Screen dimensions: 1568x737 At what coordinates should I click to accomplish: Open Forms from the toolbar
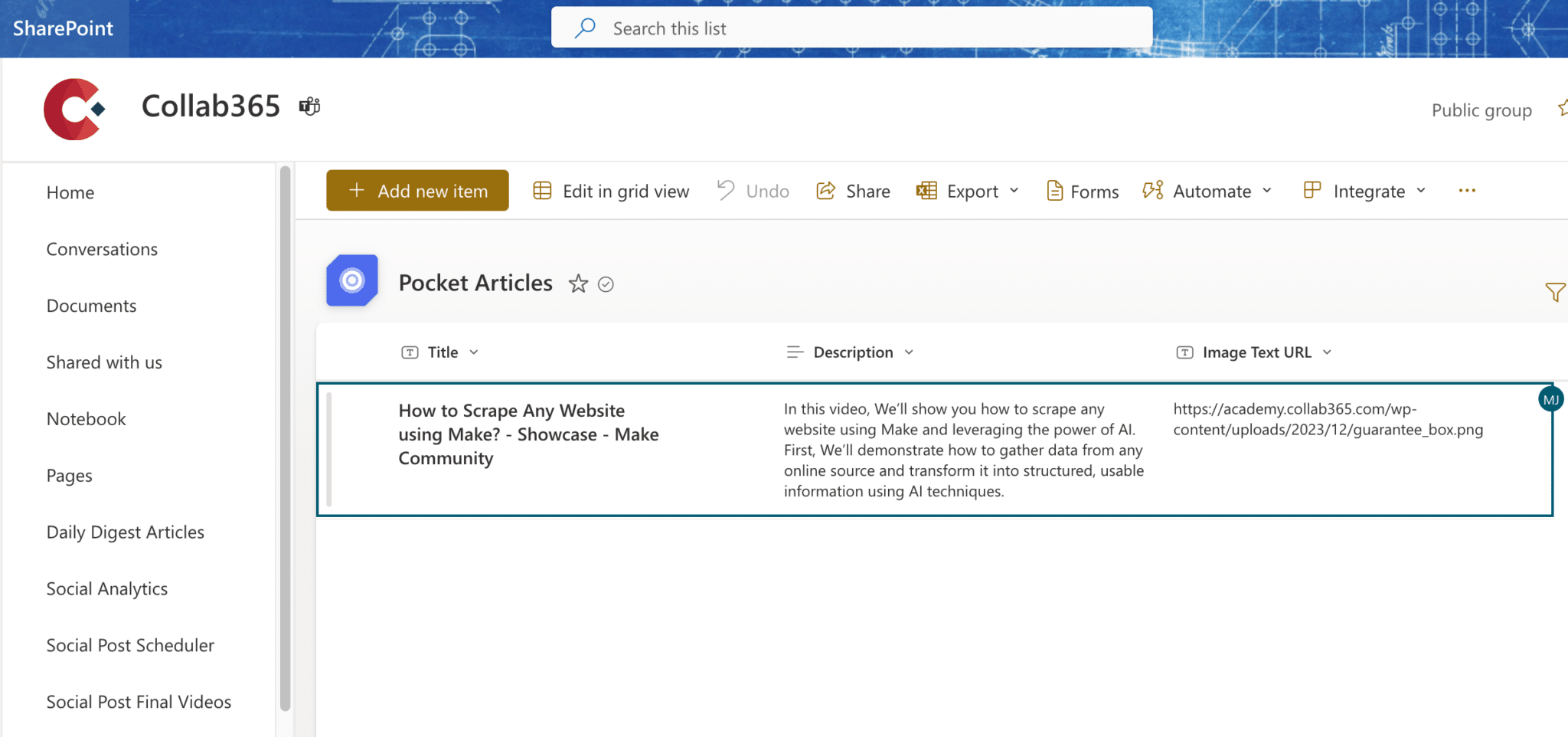pos(1080,191)
